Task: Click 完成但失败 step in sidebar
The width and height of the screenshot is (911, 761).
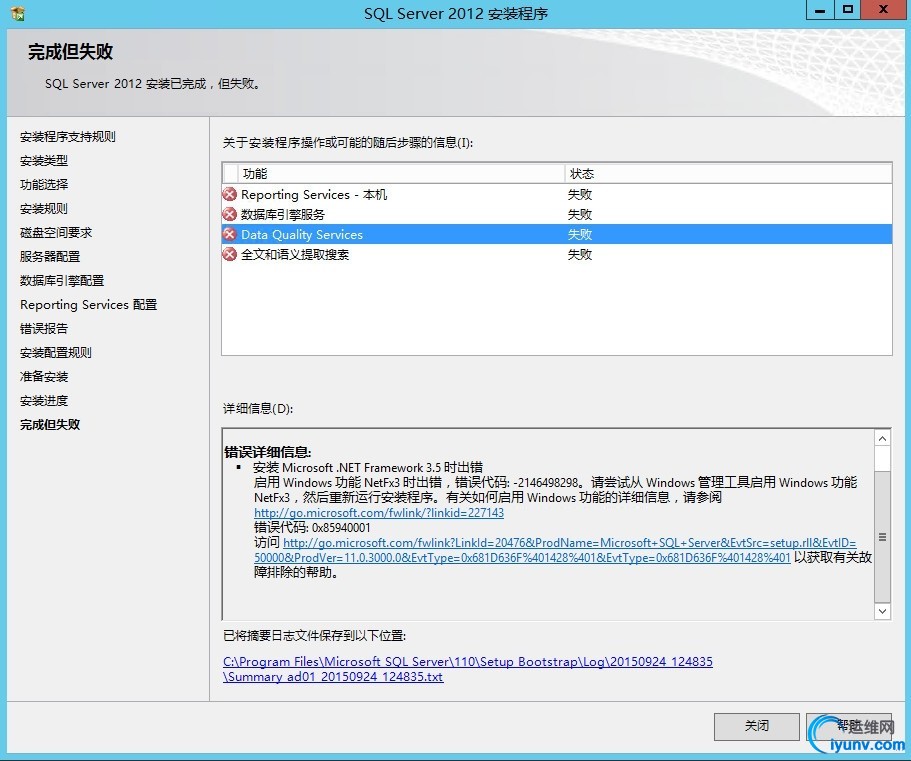Action: click(50, 425)
